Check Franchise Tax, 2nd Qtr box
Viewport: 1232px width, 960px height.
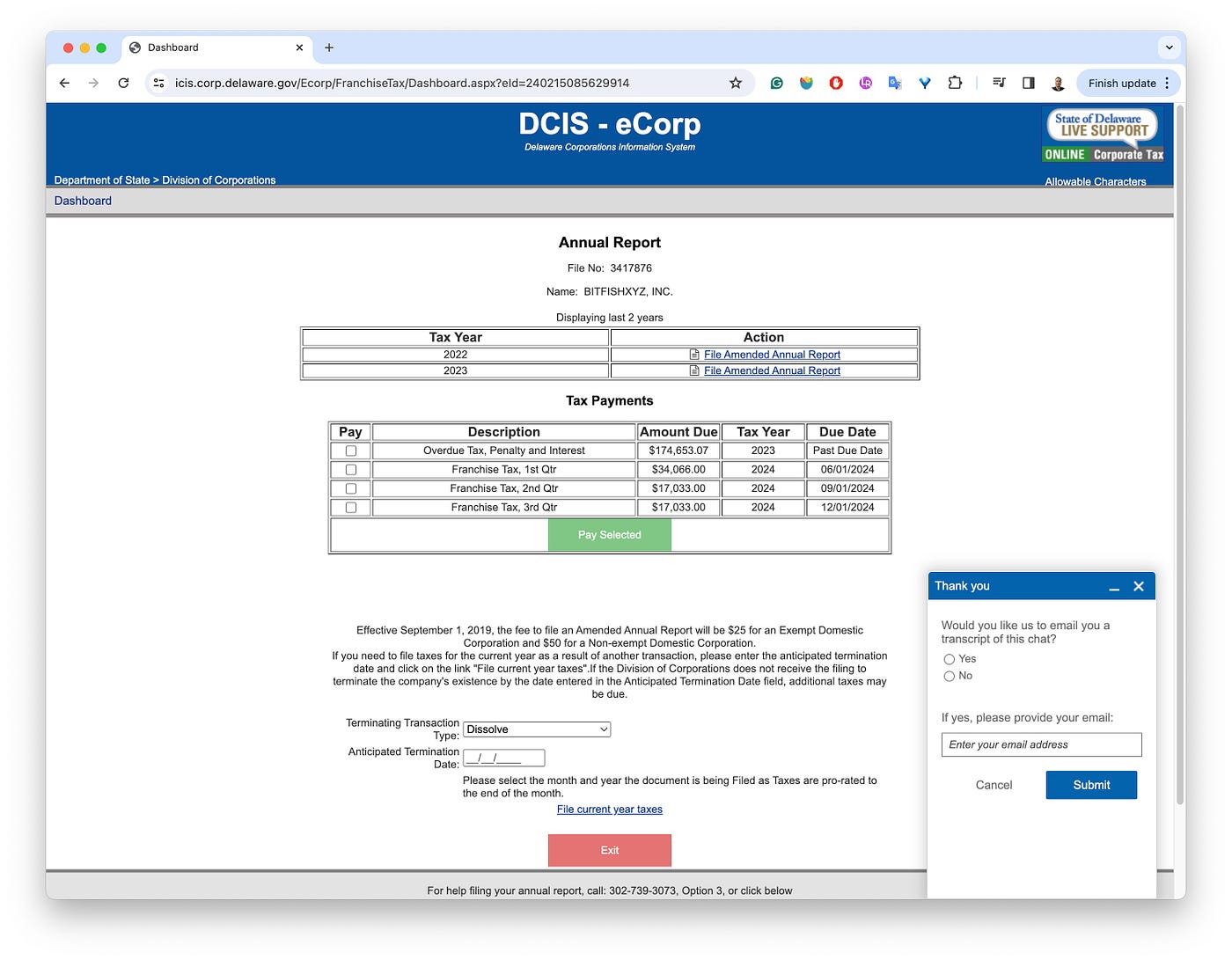coord(351,488)
